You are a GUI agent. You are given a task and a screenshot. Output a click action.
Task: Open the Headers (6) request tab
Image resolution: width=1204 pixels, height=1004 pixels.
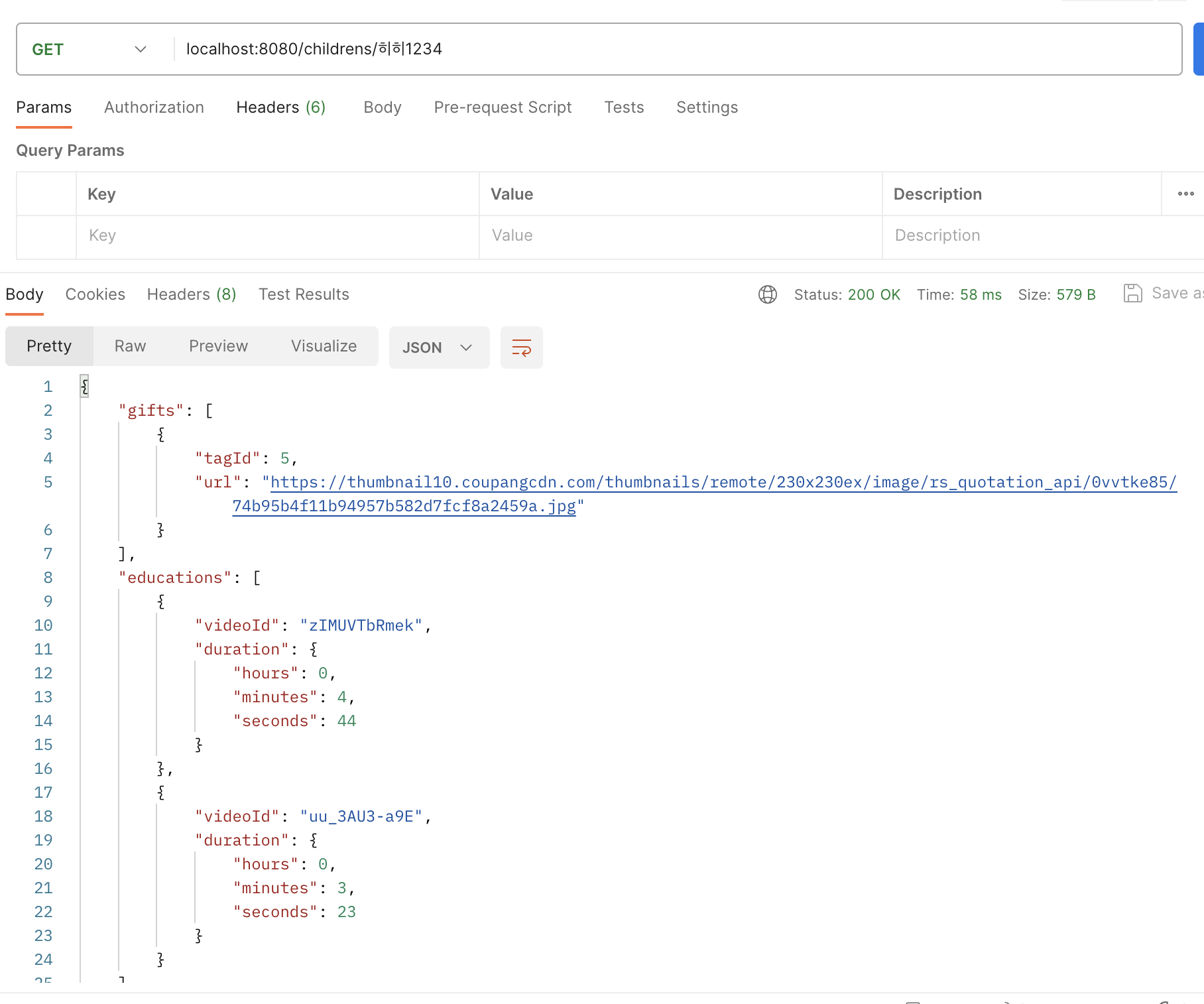pyautogui.click(x=280, y=107)
